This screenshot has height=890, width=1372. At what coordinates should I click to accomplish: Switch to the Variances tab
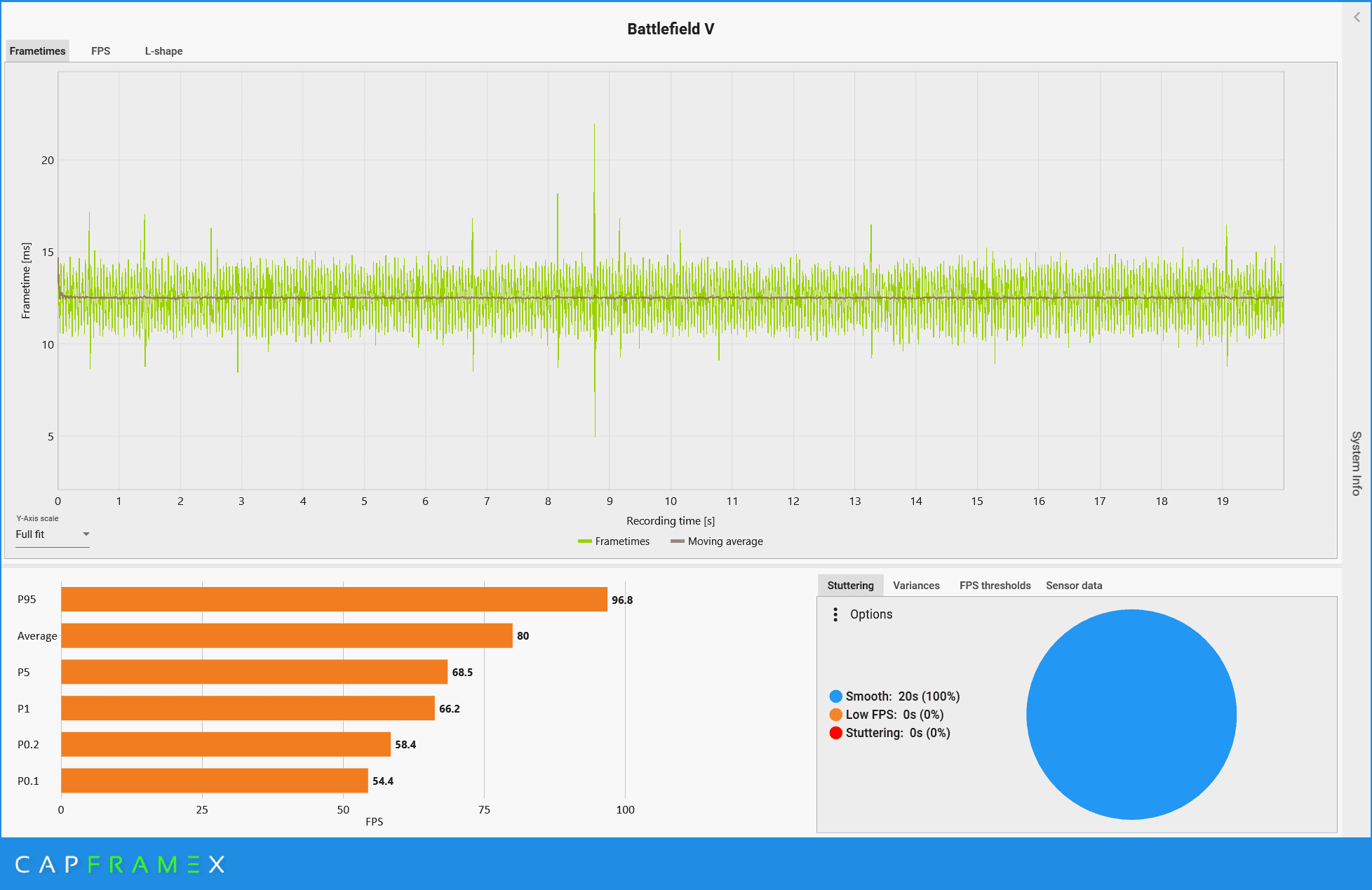(x=916, y=586)
